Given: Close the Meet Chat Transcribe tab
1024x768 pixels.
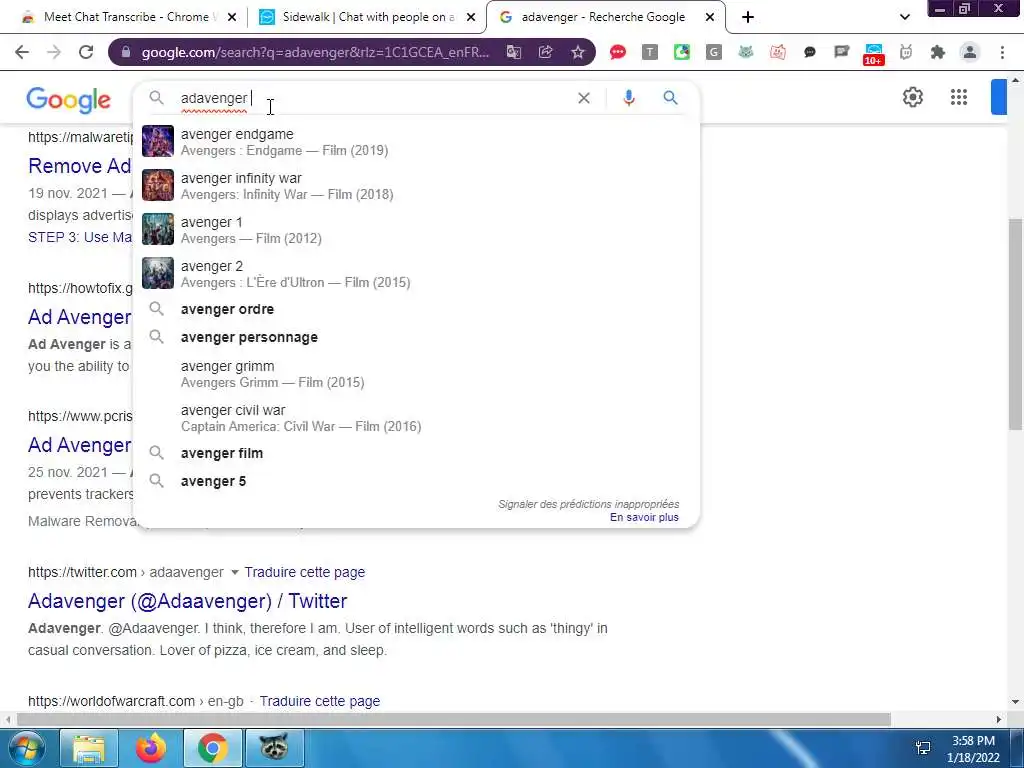Looking at the screenshot, I should (232, 18).
